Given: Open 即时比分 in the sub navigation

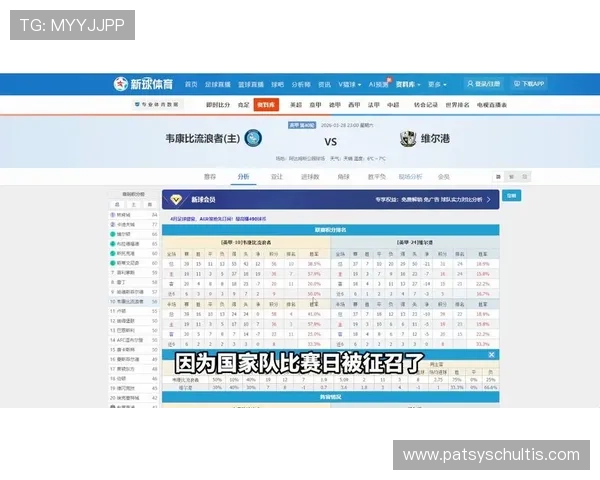Looking at the screenshot, I should tap(218, 104).
